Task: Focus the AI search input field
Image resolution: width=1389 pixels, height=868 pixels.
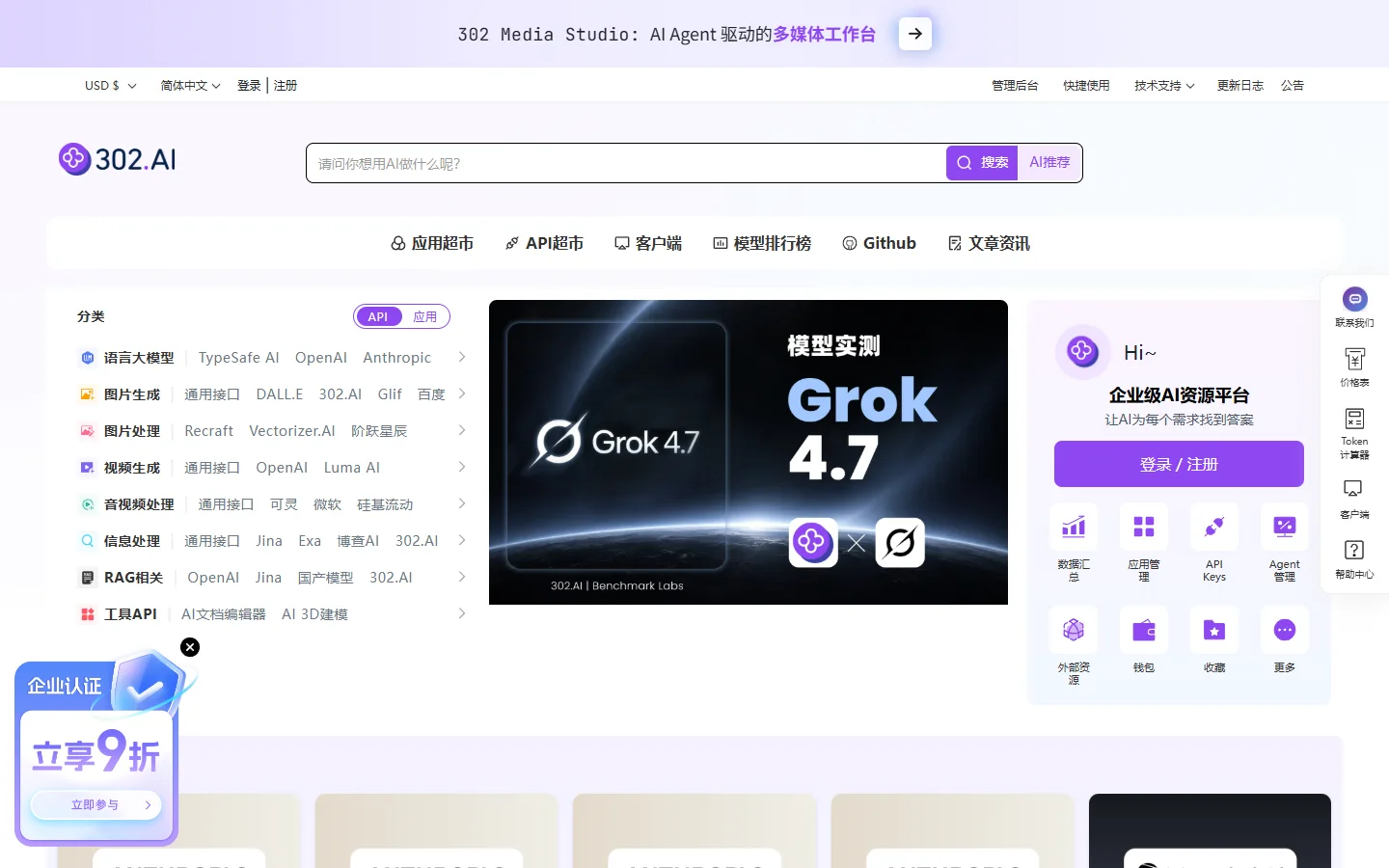Action: pyautogui.click(x=627, y=163)
